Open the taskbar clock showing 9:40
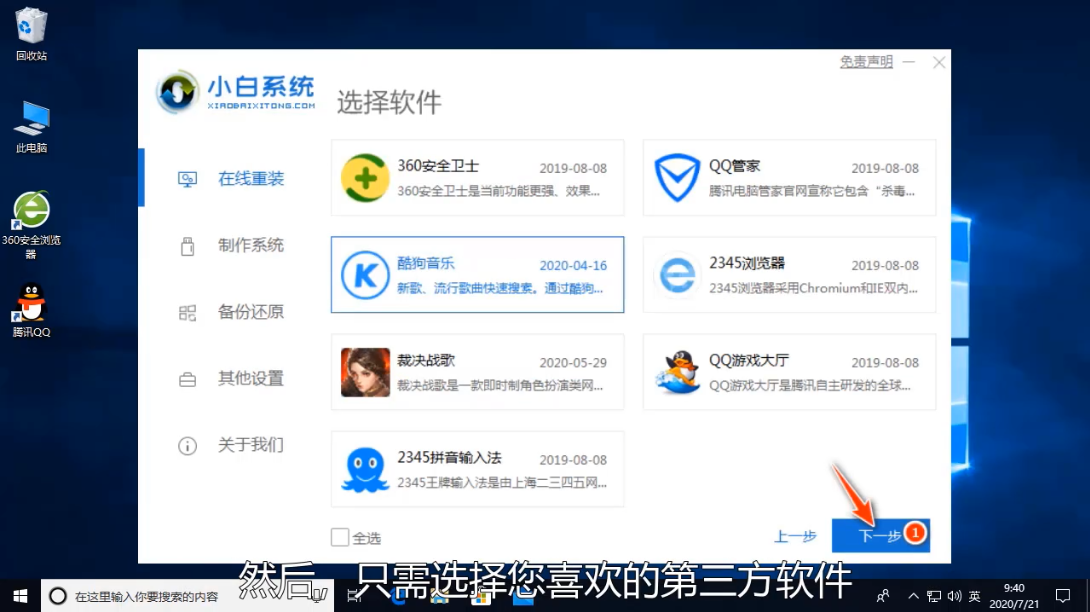Screen dimensions: 1090x612 click(1014, 596)
